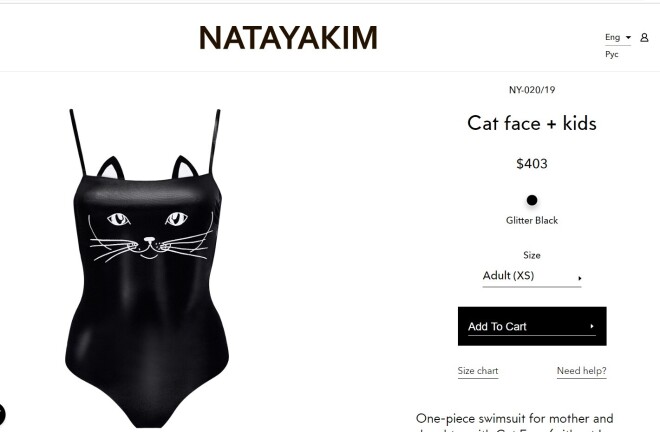Viewport: 660px width, 432px height.
Task: Click the NATAYAKIM logo
Action: tap(288, 38)
